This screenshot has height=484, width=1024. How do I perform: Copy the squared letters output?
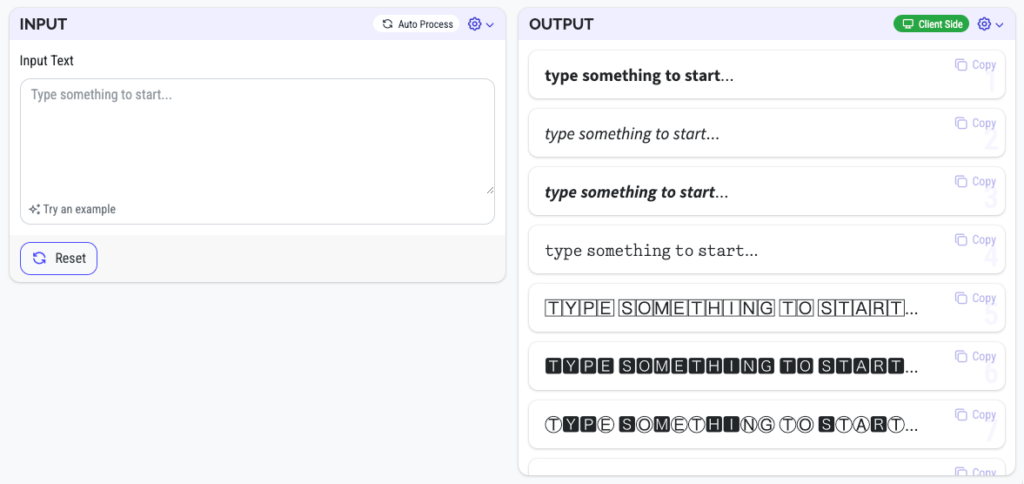(x=975, y=298)
